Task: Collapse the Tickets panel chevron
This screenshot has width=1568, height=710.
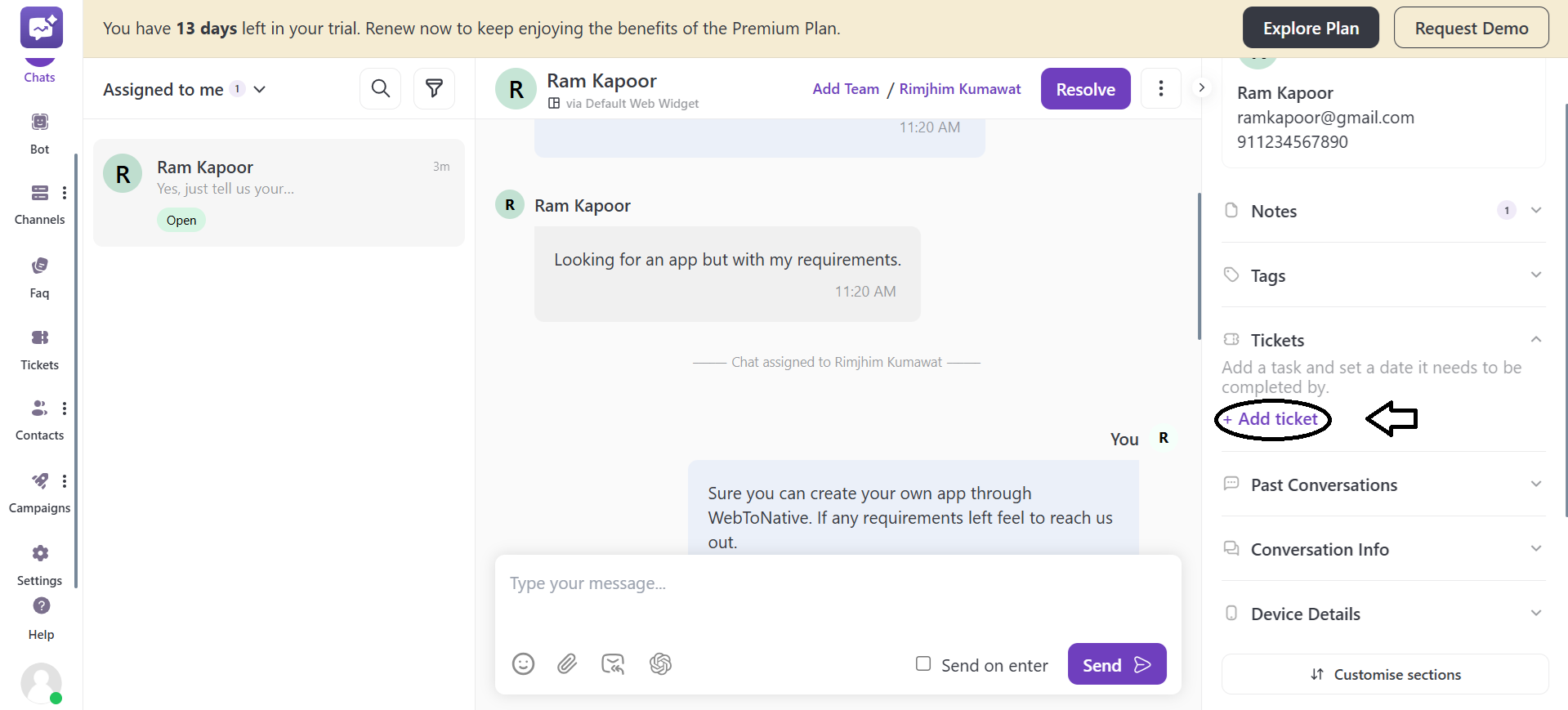Action: click(x=1535, y=339)
